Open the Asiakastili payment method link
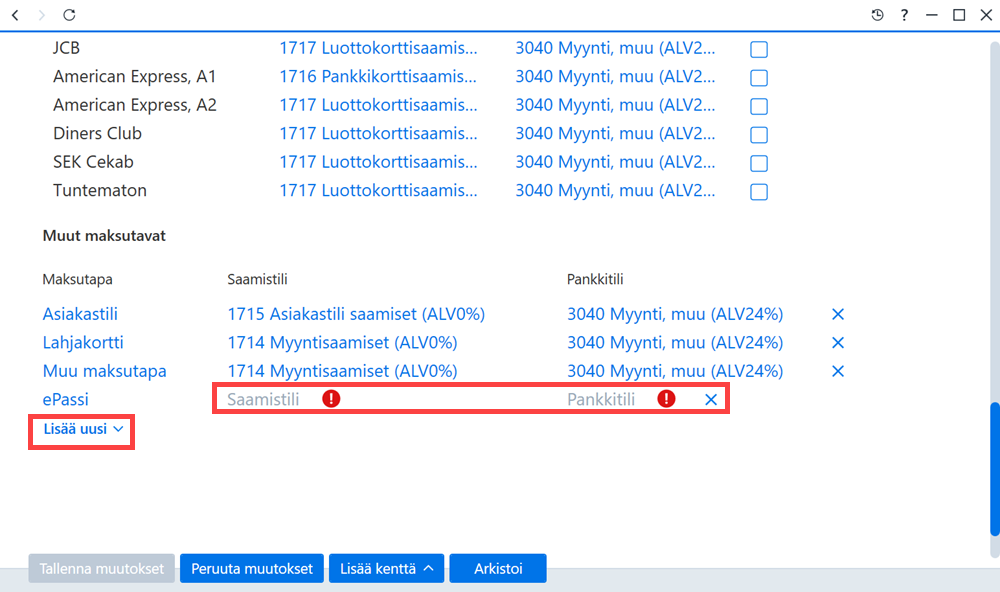This screenshot has height=592, width=1000. tap(80, 314)
